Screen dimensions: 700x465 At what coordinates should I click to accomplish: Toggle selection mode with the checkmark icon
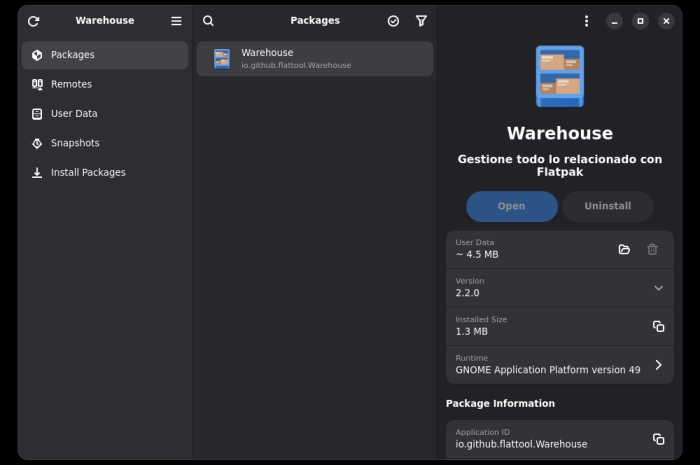pos(393,21)
